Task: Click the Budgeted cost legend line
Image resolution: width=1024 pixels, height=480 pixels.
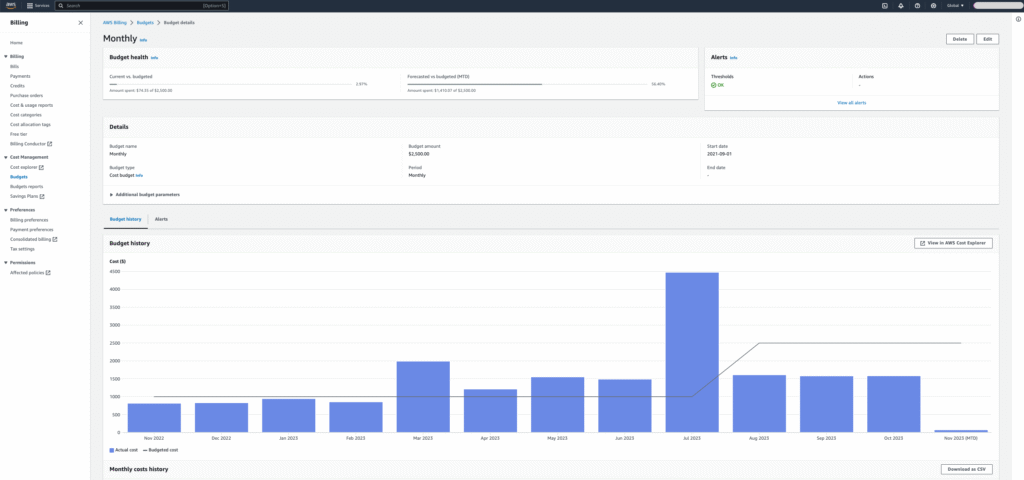Action: click(145, 450)
